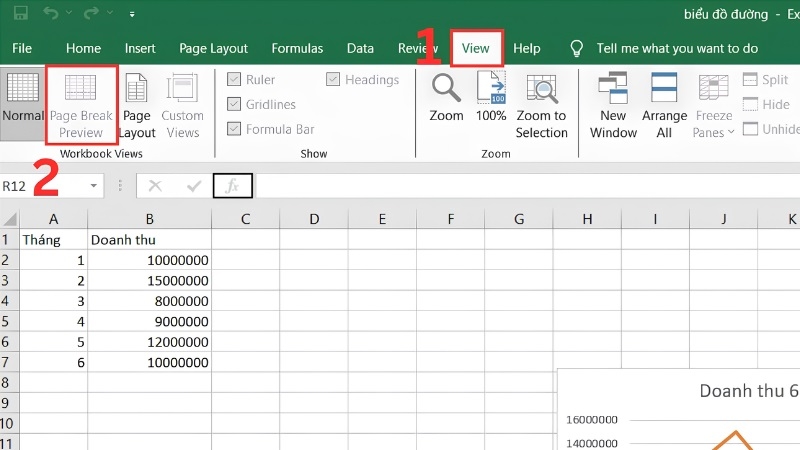Screen dimensions: 800x450
Task: Click Tell me what you want to do box
Action: tap(677, 48)
